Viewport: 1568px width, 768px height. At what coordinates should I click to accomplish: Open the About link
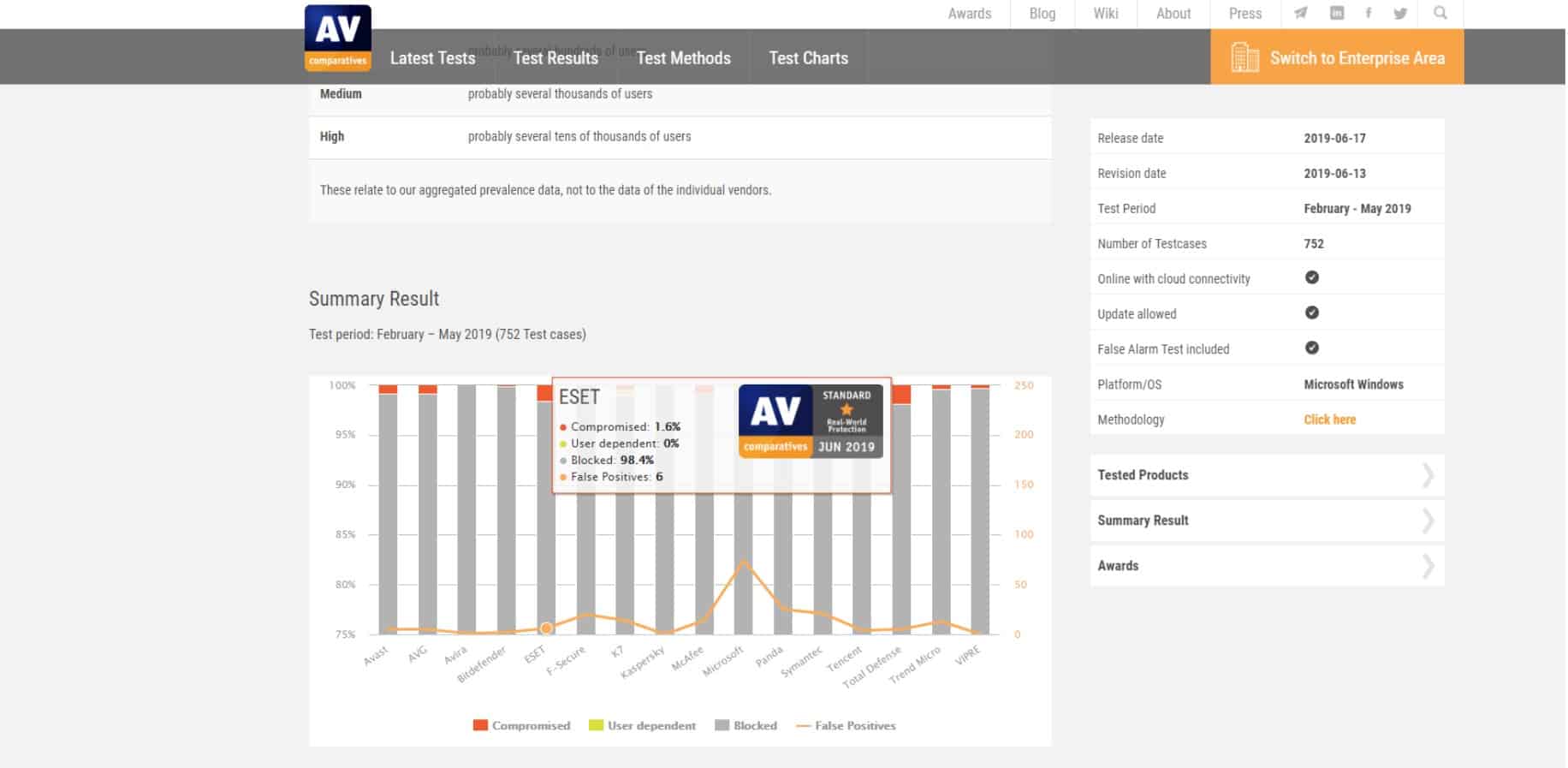(1173, 14)
